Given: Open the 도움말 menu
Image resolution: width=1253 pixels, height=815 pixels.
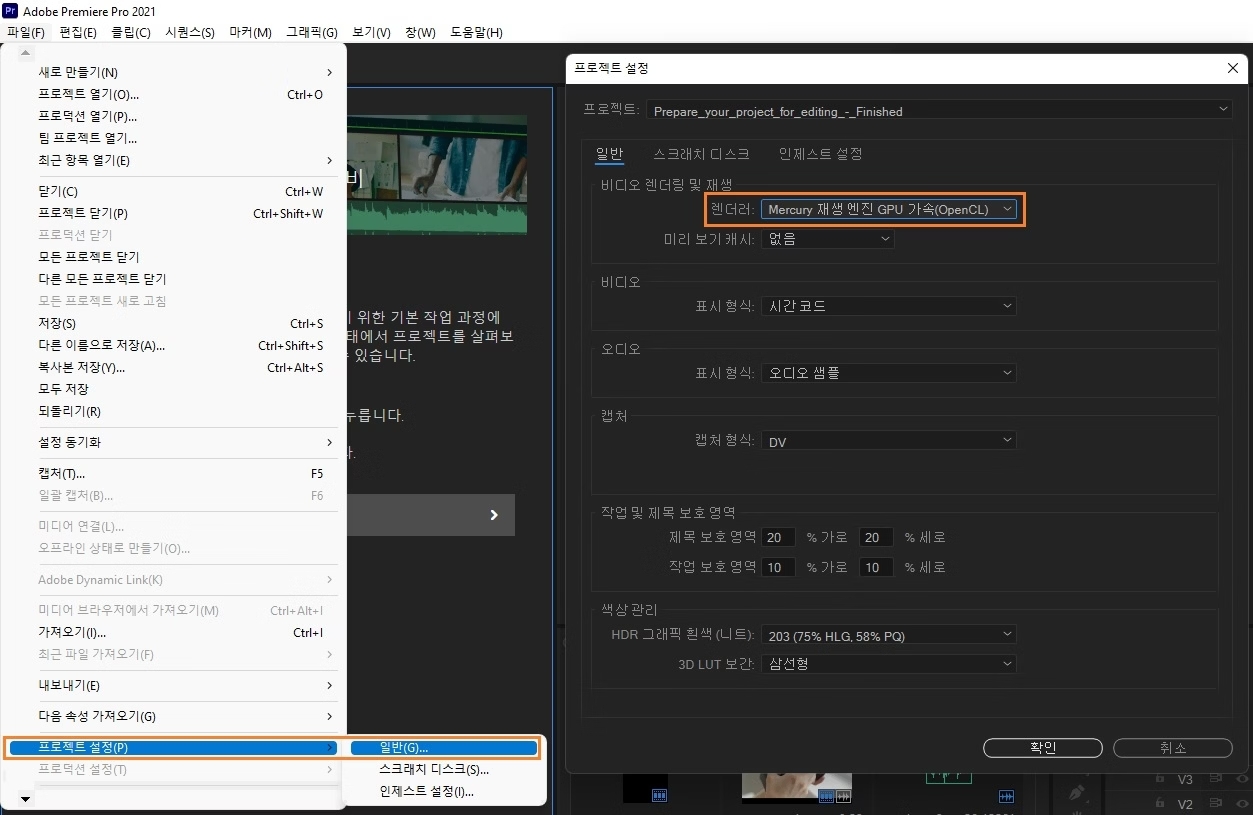Looking at the screenshot, I should 477,32.
